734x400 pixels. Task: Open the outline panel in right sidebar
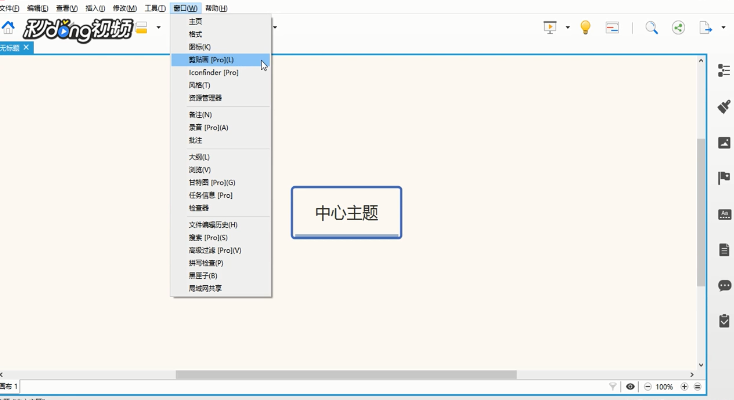724,70
